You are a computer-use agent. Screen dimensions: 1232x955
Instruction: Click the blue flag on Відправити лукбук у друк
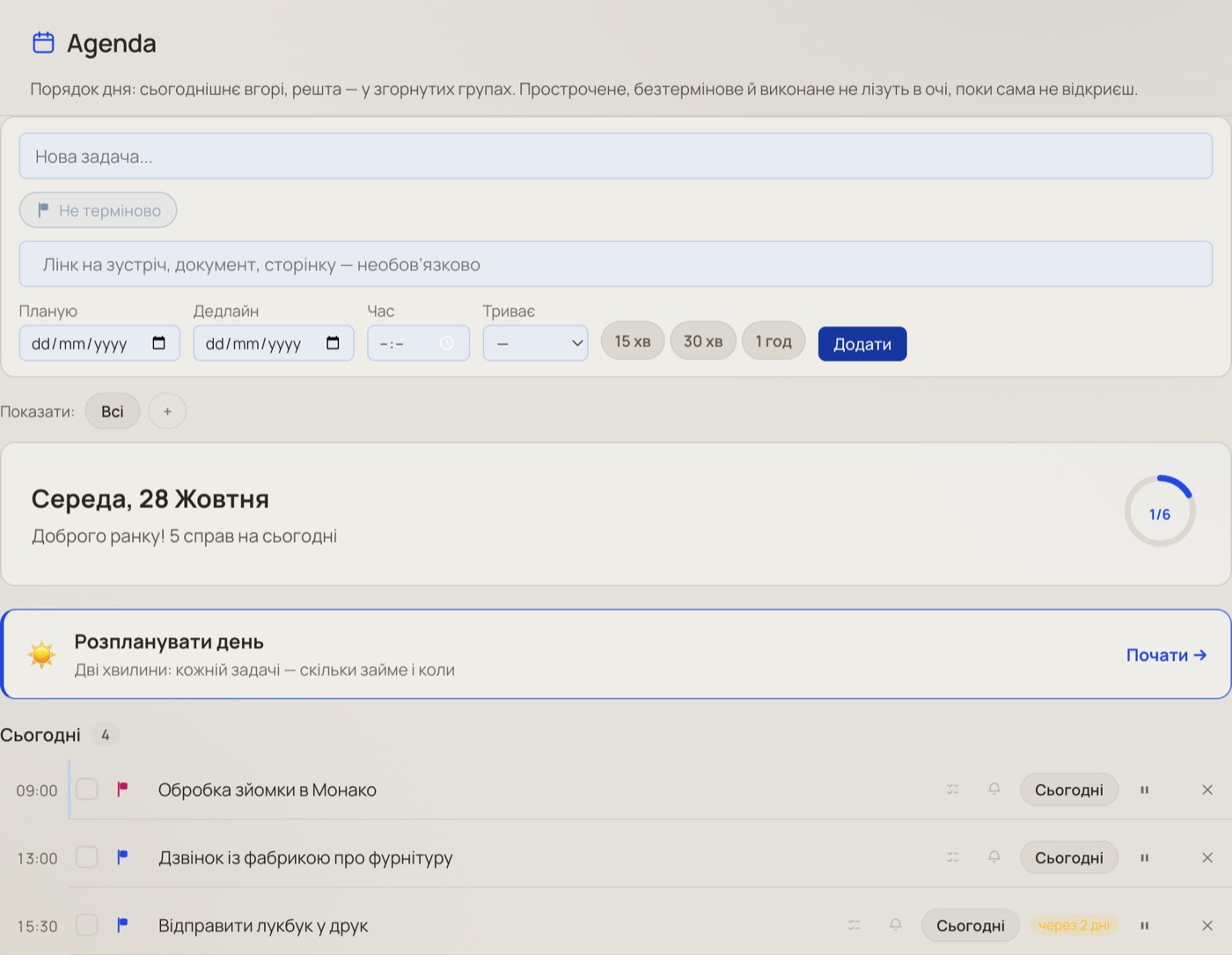pos(122,925)
